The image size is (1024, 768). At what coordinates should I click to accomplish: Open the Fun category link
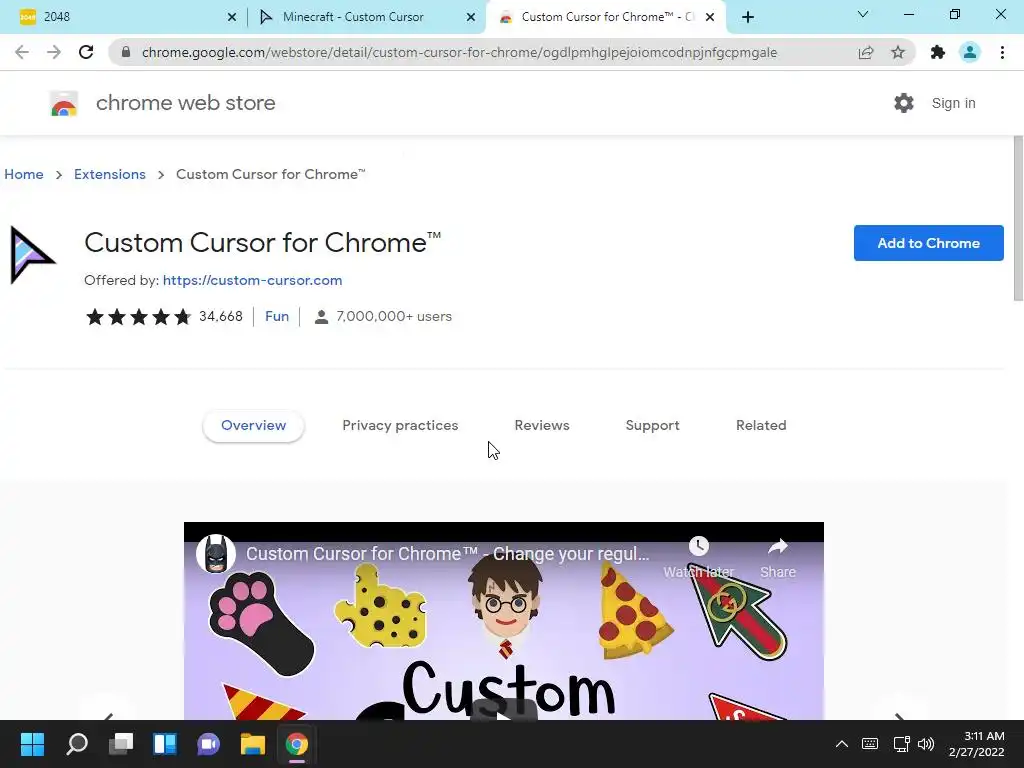[x=277, y=317]
